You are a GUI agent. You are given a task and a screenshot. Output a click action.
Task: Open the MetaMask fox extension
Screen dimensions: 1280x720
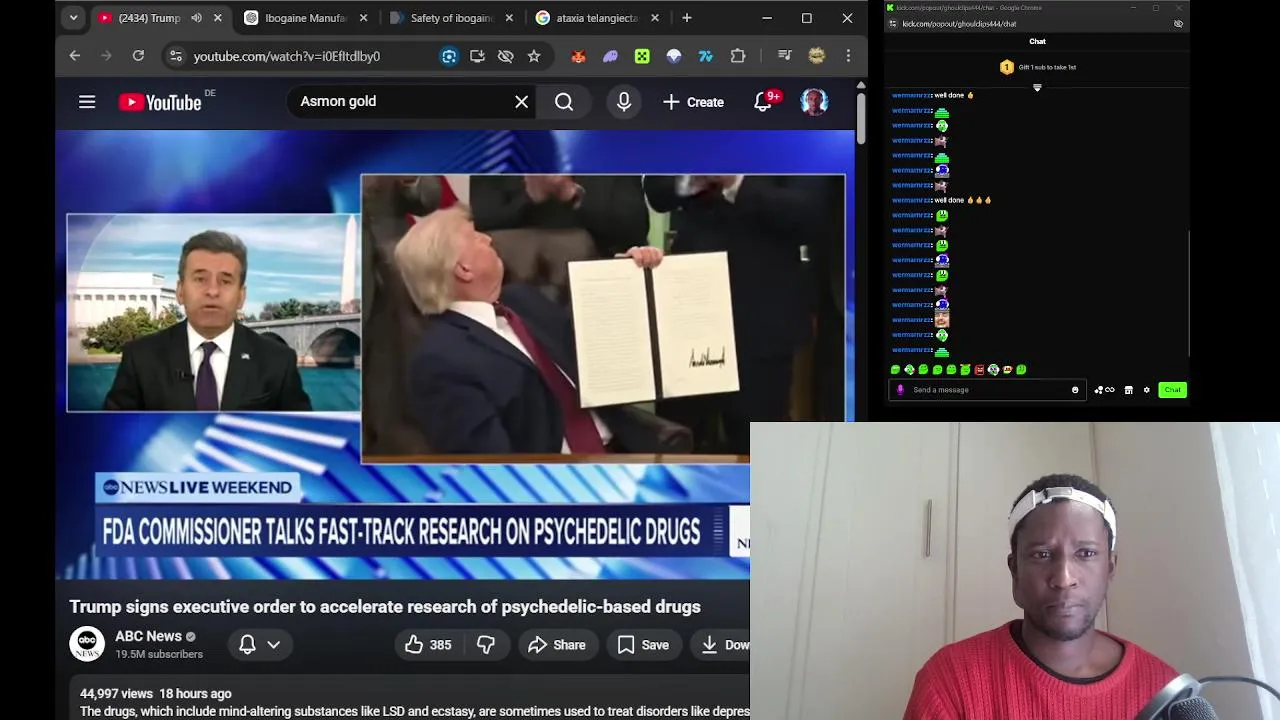[x=578, y=56]
